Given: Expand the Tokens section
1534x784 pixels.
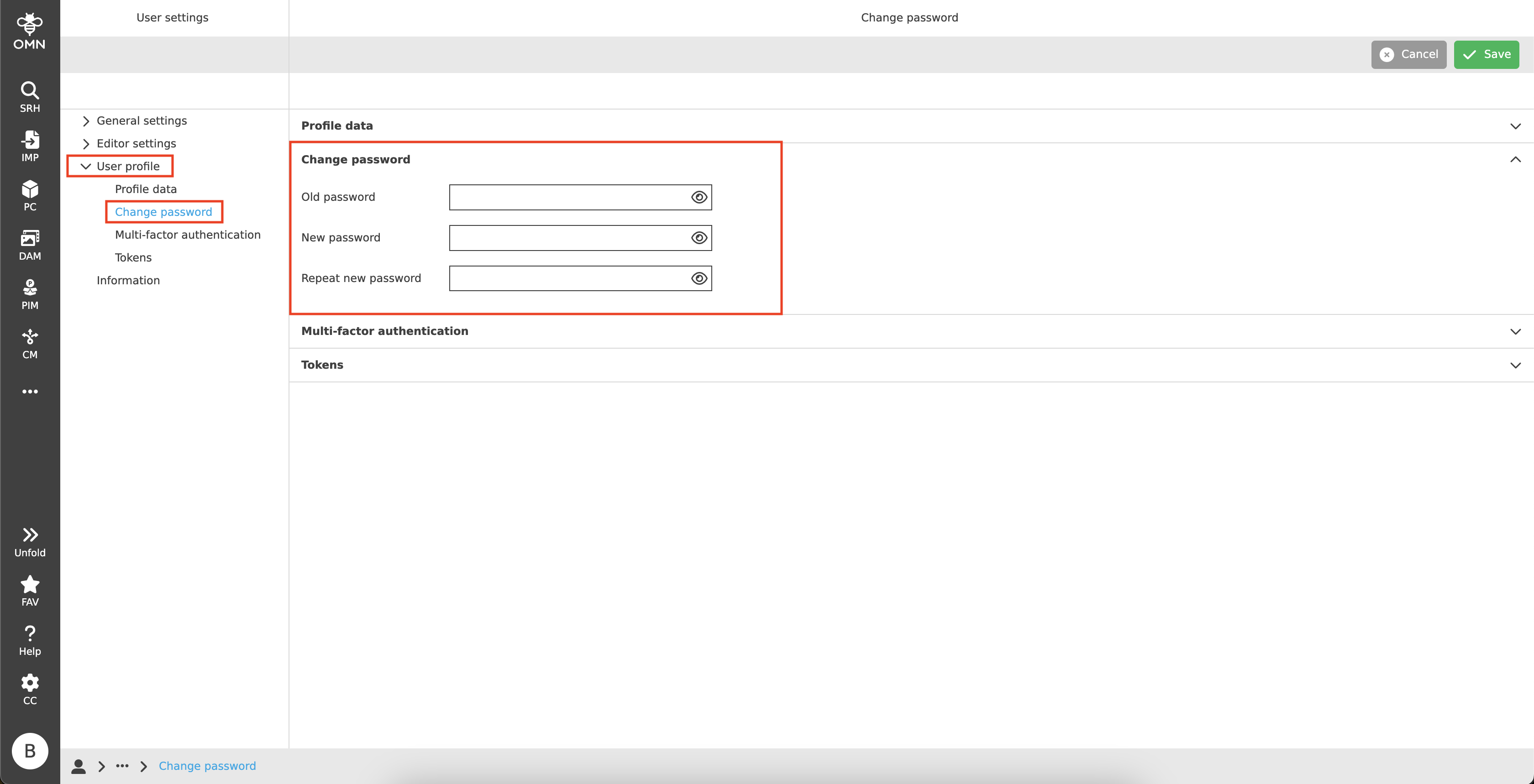Looking at the screenshot, I should (1516, 365).
